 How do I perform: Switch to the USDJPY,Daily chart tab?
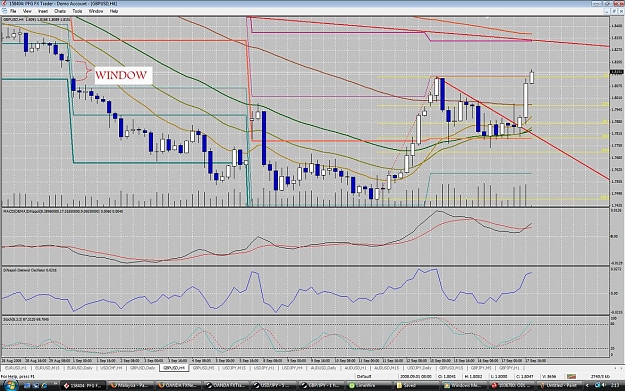point(419,368)
